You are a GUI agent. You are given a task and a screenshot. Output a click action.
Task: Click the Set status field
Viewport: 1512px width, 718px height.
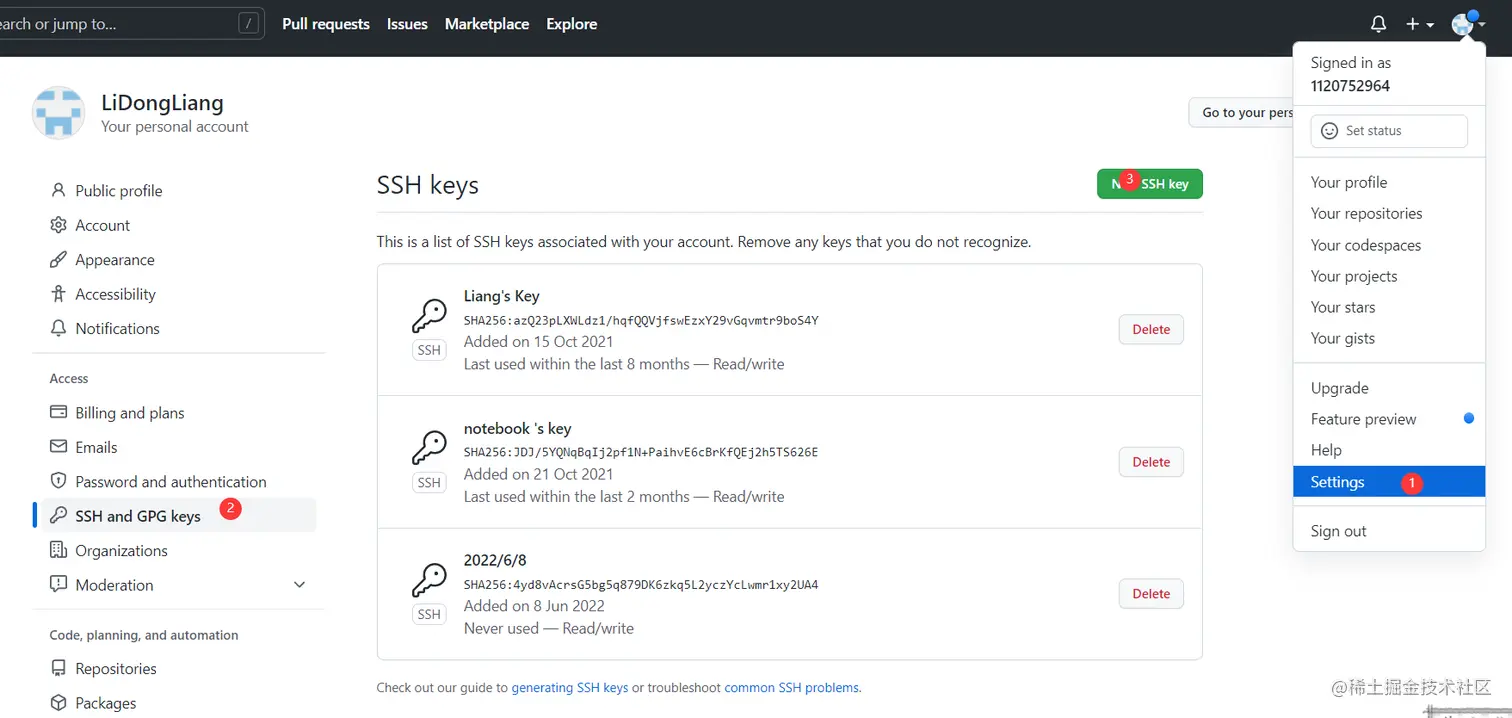pyautogui.click(x=1388, y=131)
